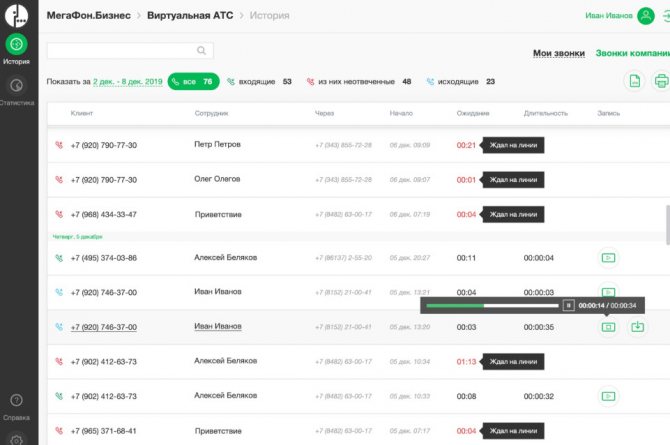This screenshot has width=670, height=445.
Task: Open client number +7 (902) 412-63-73 at 10:34
Action: coord(104,362)
